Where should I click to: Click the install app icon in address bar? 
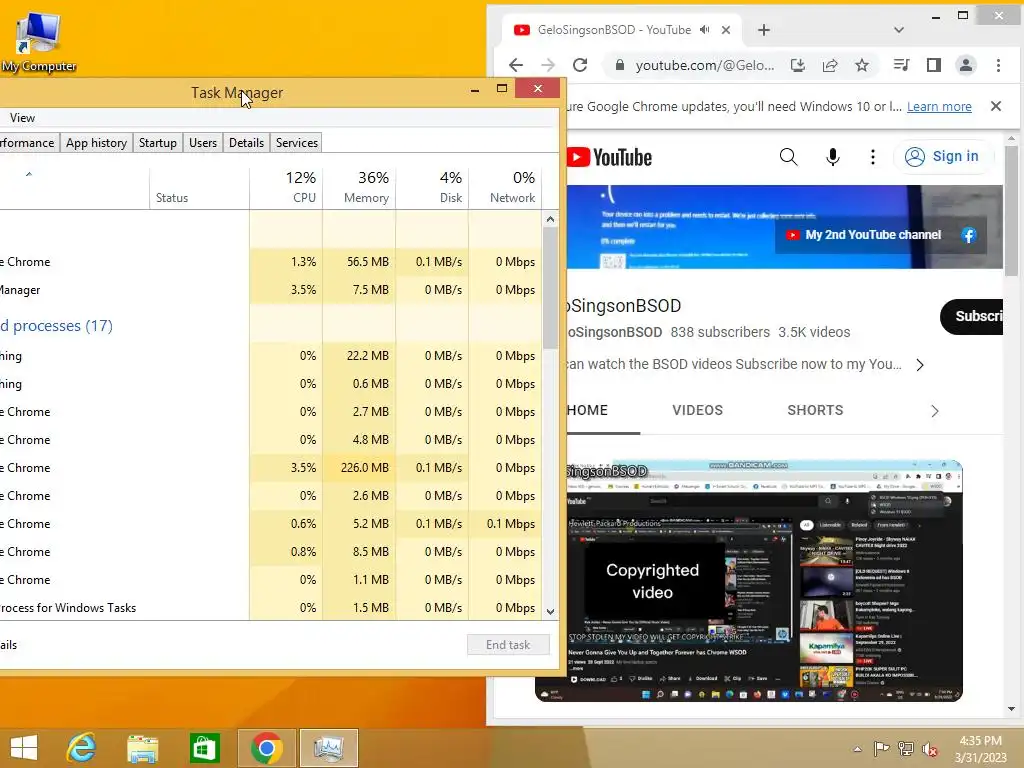click(x=797, y=65)
